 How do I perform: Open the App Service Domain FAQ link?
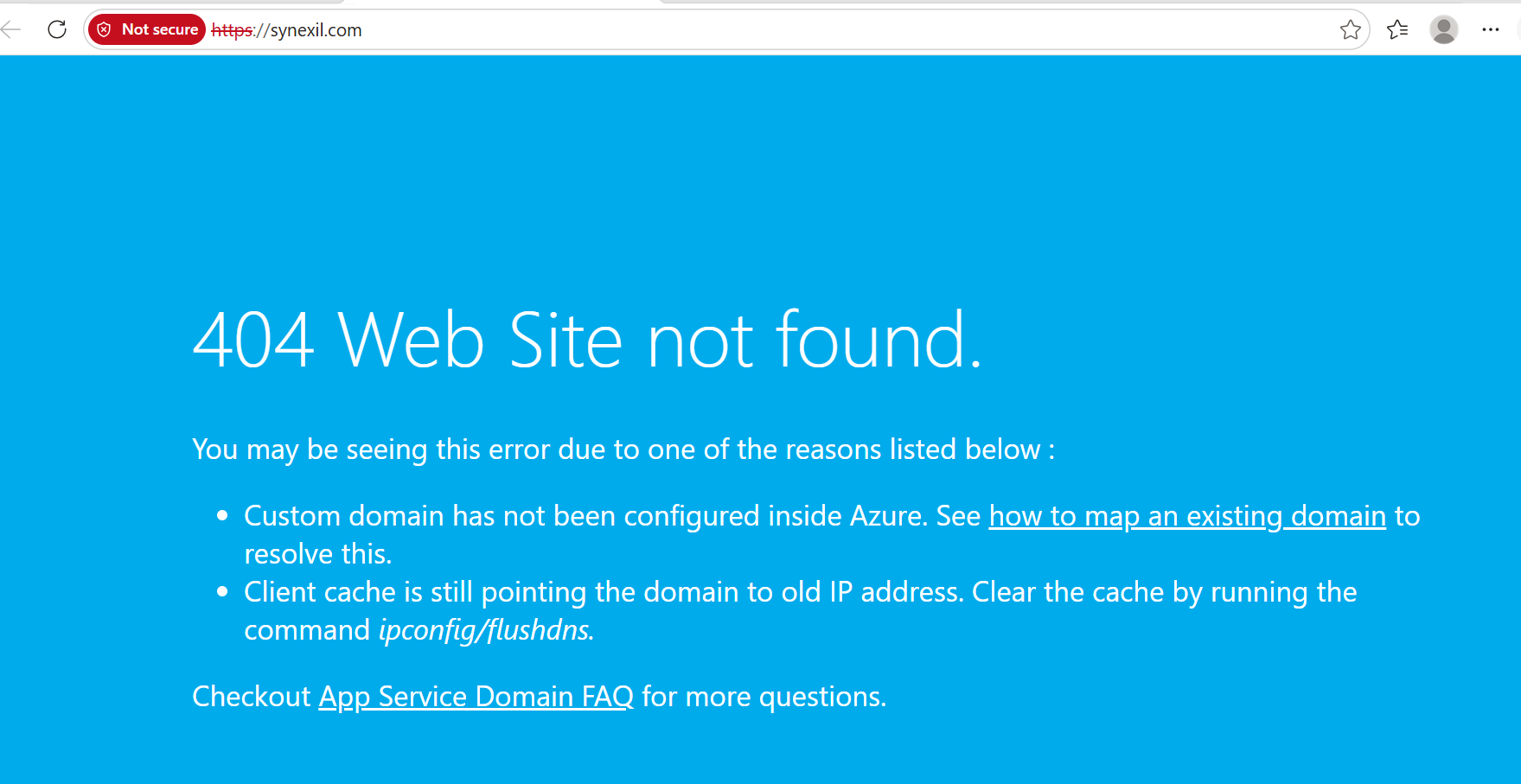point(476,697)
